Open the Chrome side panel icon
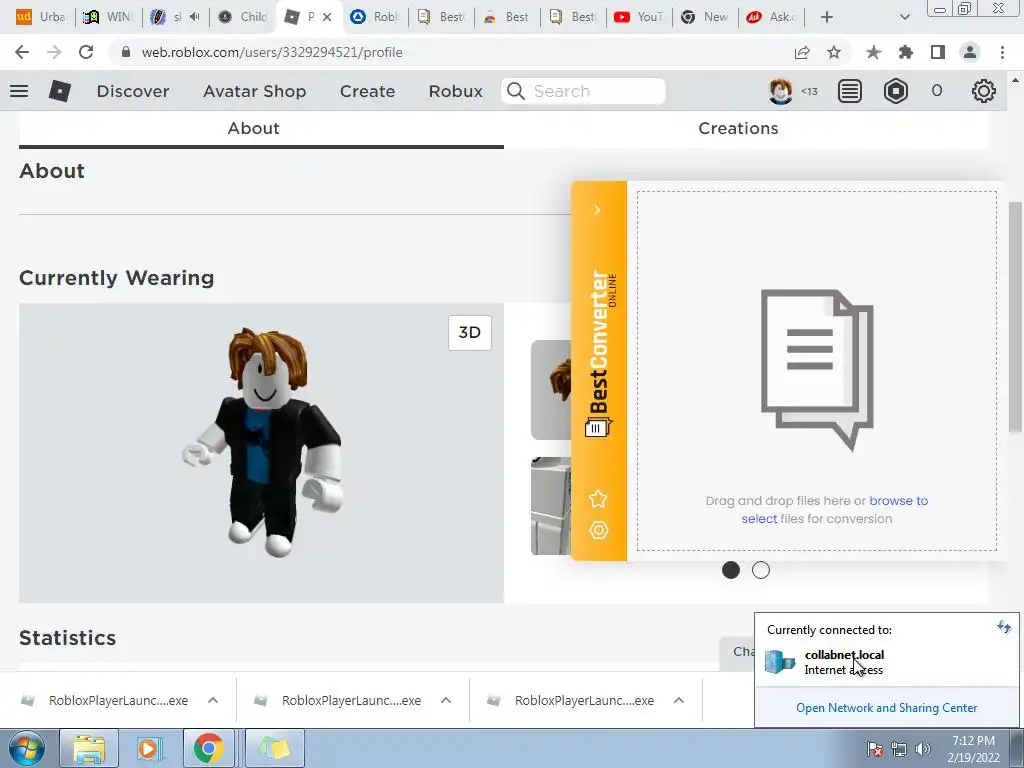This screenshot has height=768, width=1024. tap(938, 52)
